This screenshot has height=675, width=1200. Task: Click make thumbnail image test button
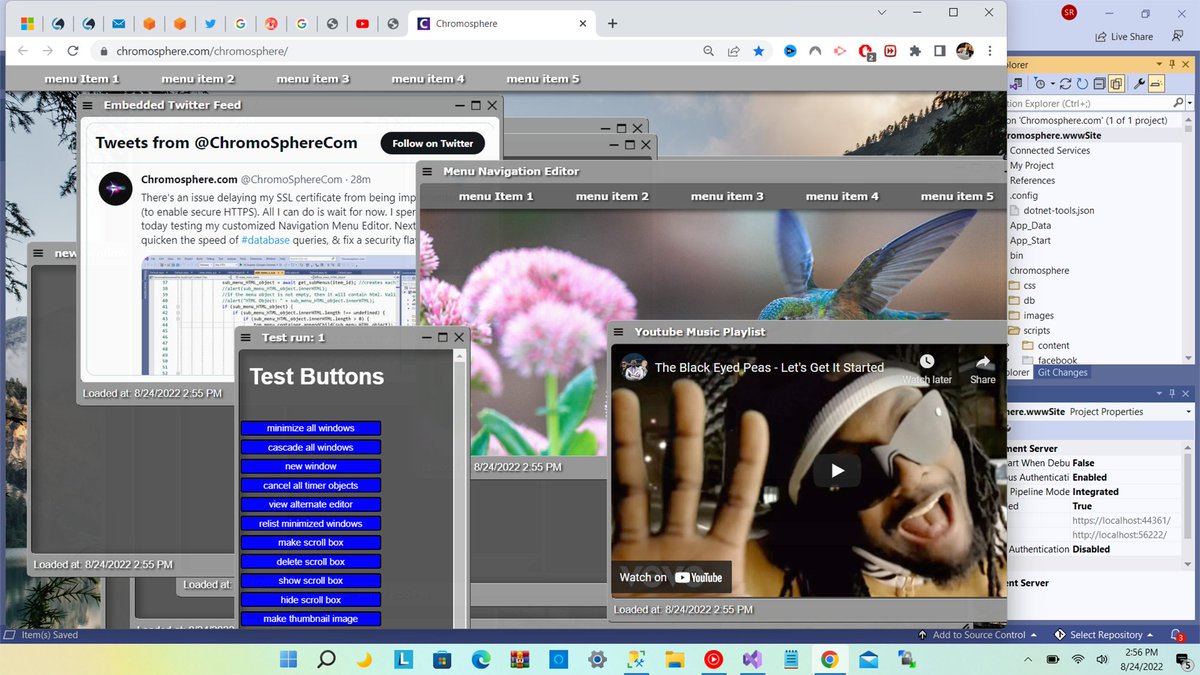pos(311,619)
